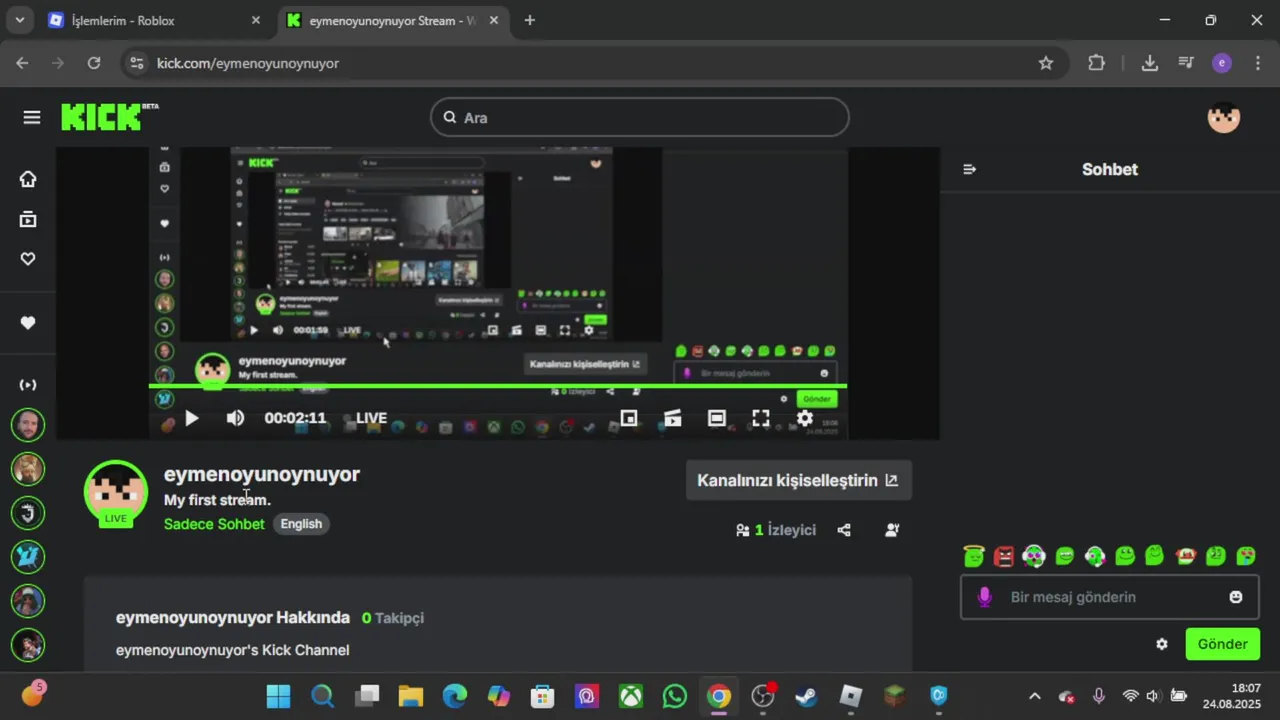1280x720 pixels.
Task: Click the filled white heart sidebar icon
Action: [x=28, y=323]
